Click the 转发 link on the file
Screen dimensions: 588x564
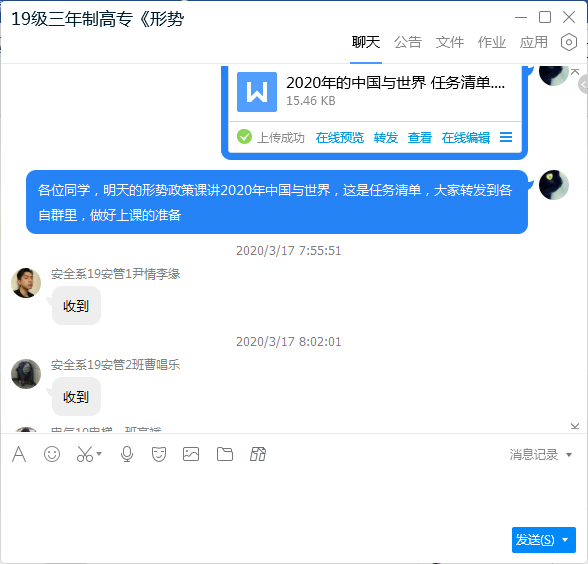386,138
